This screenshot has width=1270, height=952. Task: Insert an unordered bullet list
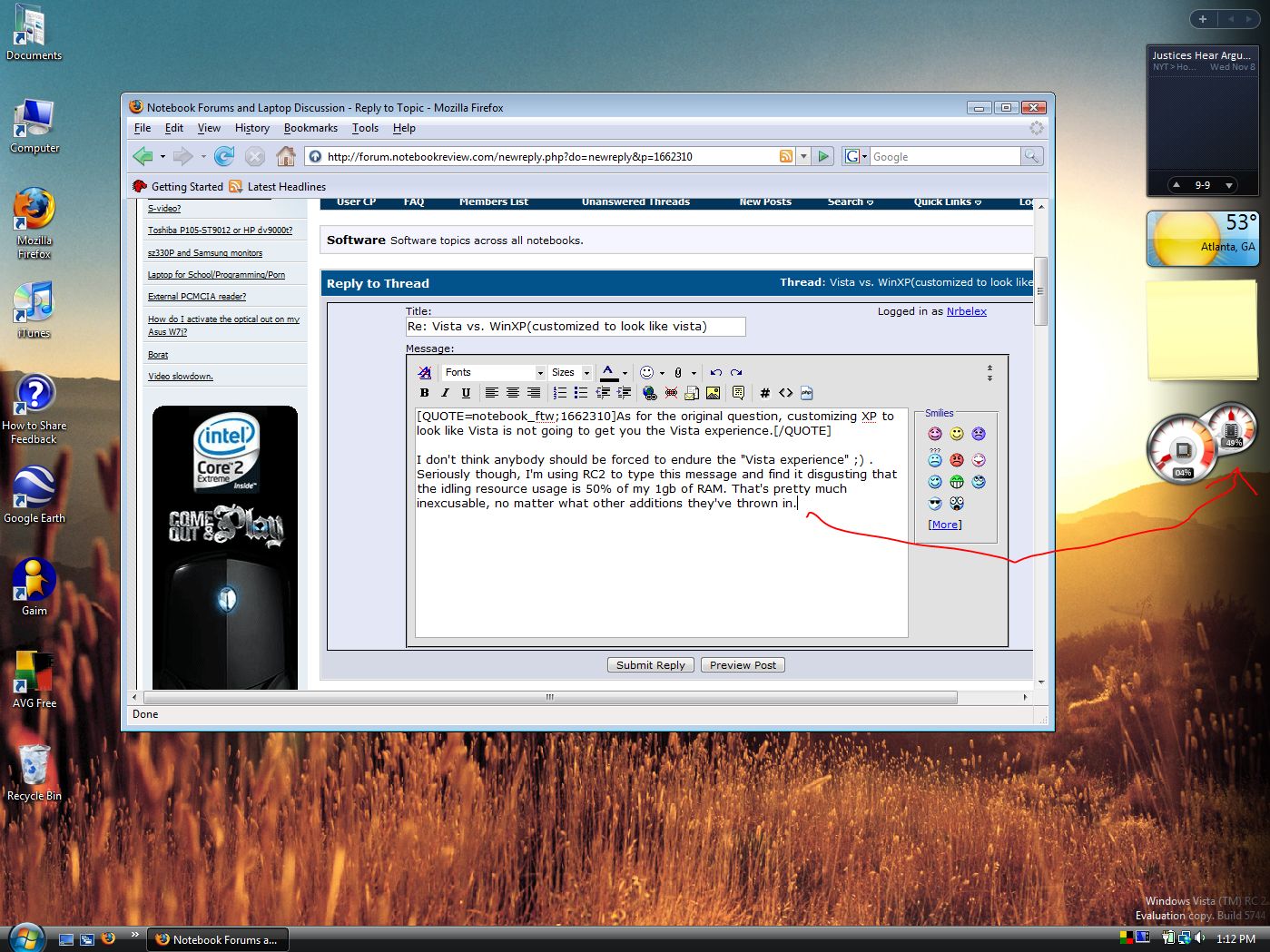(580, 393)
